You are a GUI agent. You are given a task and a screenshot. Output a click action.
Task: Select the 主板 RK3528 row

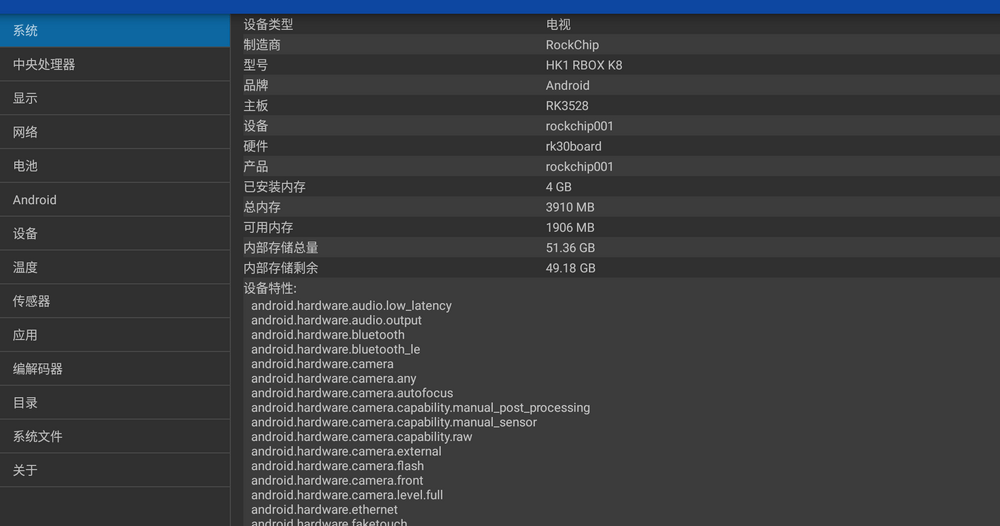click(x=615, y=106)
